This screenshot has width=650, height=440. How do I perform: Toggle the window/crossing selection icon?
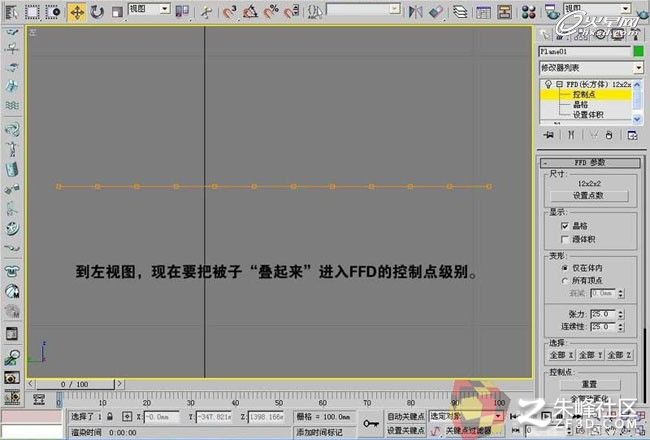click(x=53, y=12)
